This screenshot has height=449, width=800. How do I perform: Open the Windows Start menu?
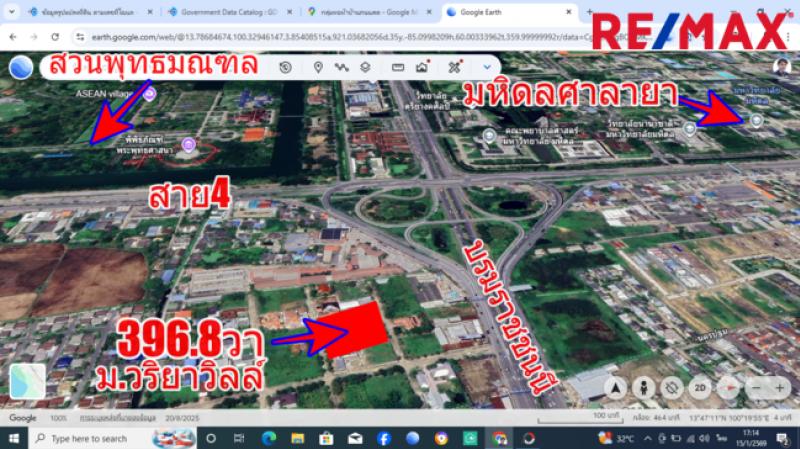[14, 438]
